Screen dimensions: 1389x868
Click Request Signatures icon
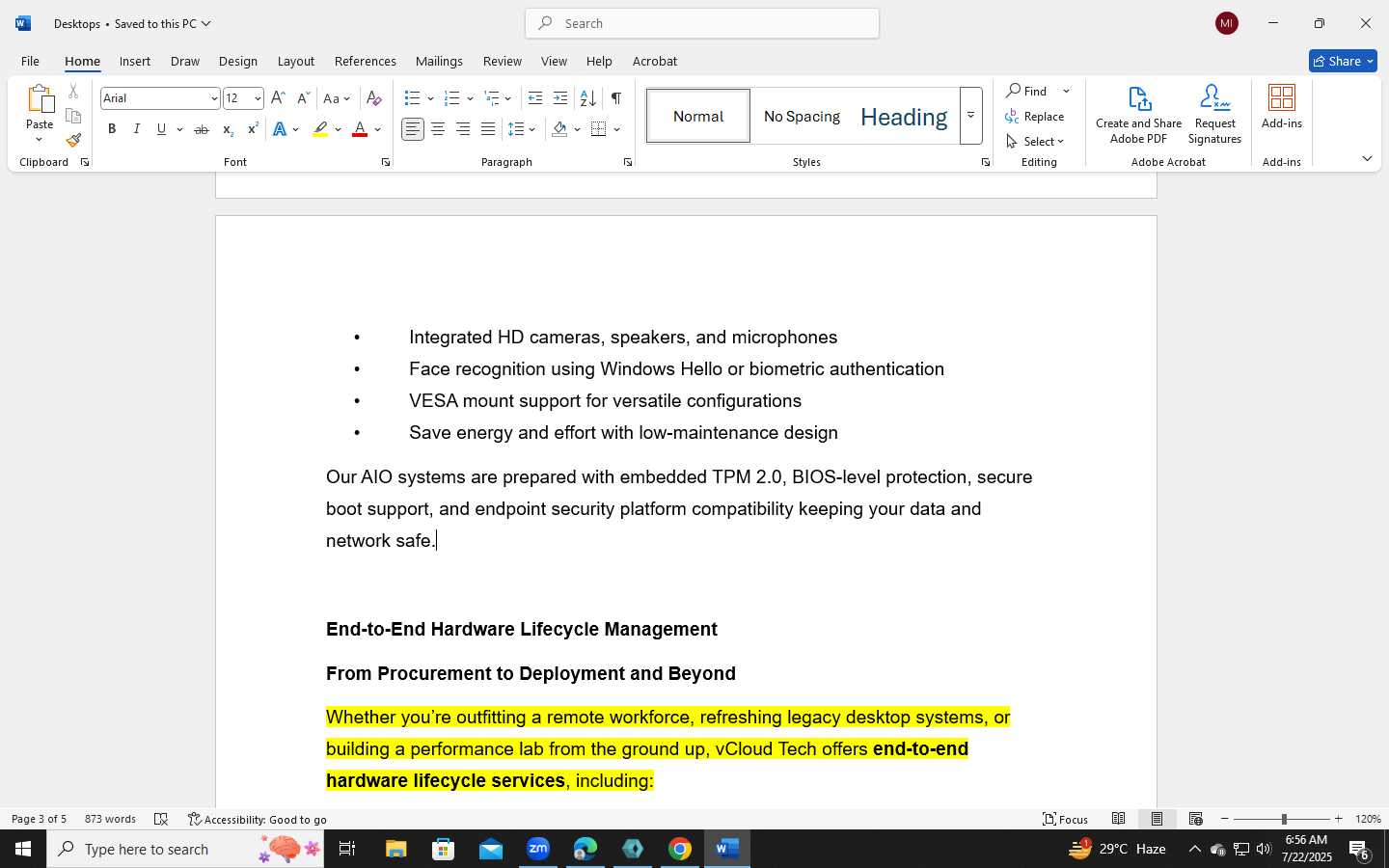tap(1215, 115)
